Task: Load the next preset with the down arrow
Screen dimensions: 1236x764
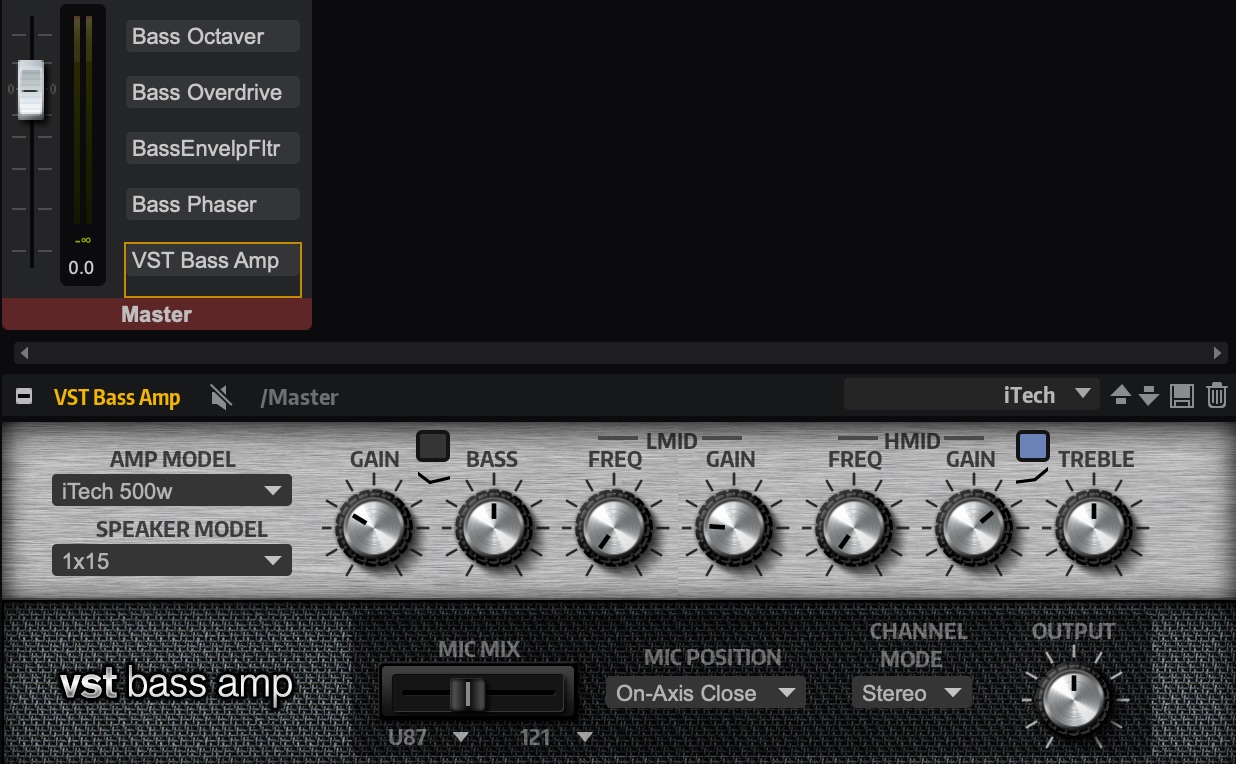Action: pos(1149,396)
